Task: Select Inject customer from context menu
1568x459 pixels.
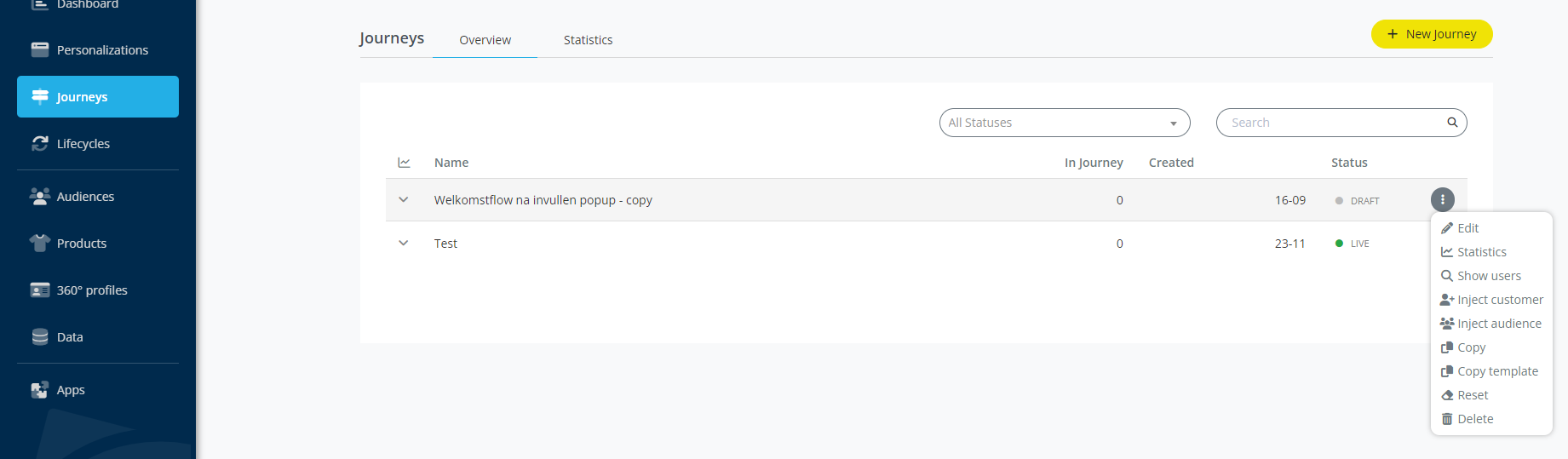Action: coord(1491,300)
